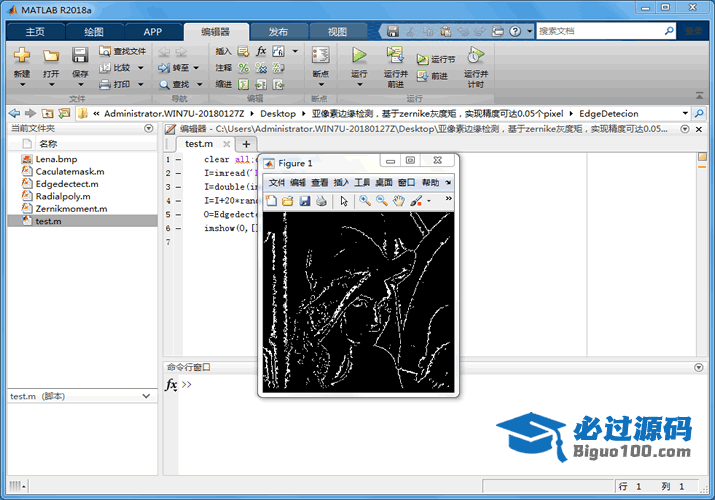The width and height of the screenshot is (715, 500).
Task: Select Radialpoly.m in file list
Action: 63,196
